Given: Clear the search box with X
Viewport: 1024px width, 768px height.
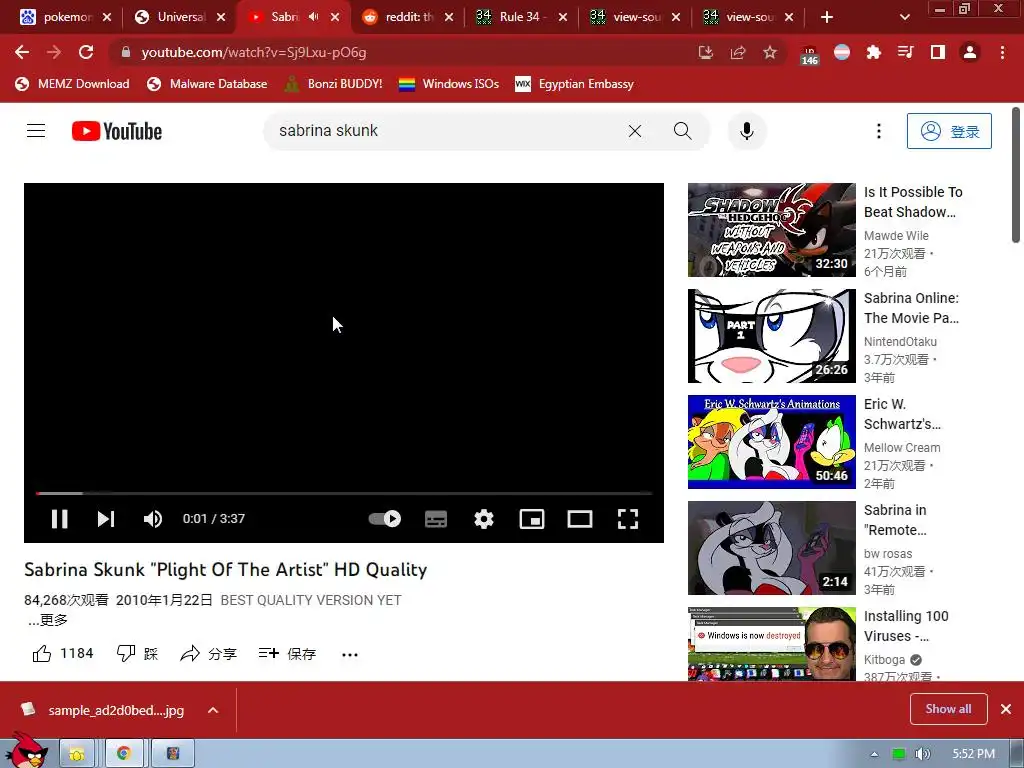Looking at the screenshot, I should tap(635, 131).
